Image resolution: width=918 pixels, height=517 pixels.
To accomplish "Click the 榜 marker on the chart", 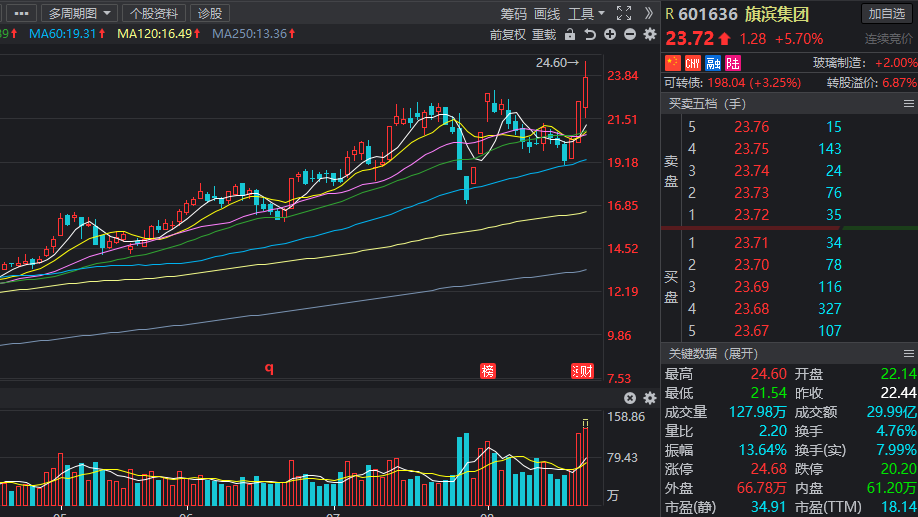I will 488,371.
